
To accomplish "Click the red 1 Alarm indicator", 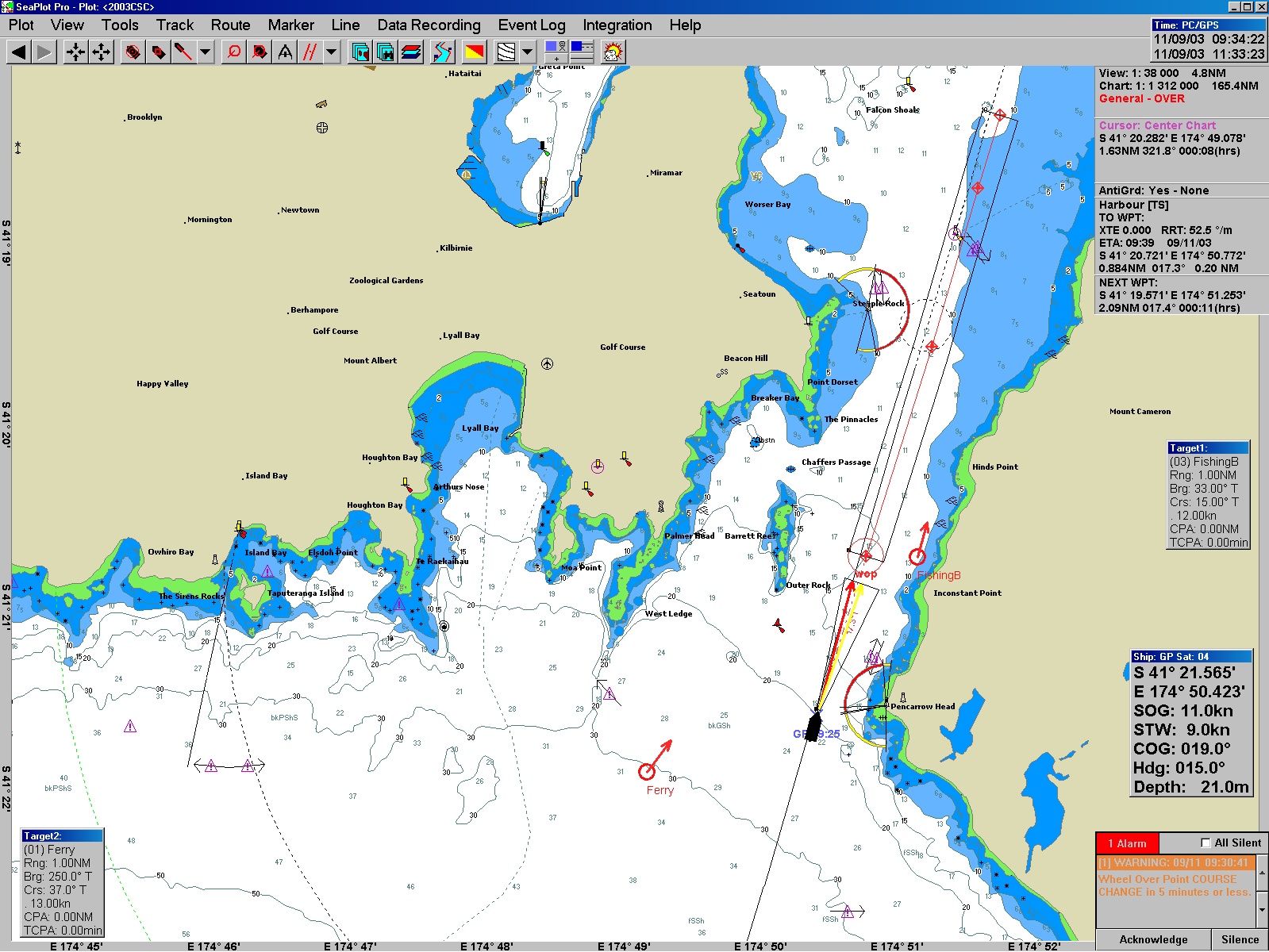I will pos(1127,843).
